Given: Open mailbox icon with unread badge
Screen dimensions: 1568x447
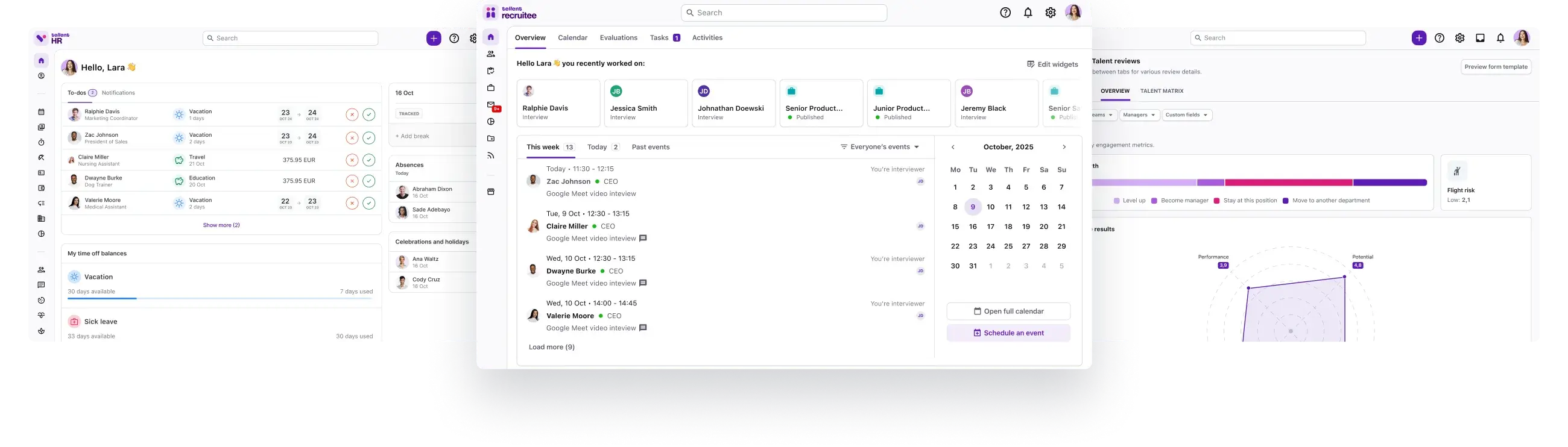Looking at the screenshot, I should [493, 106].
